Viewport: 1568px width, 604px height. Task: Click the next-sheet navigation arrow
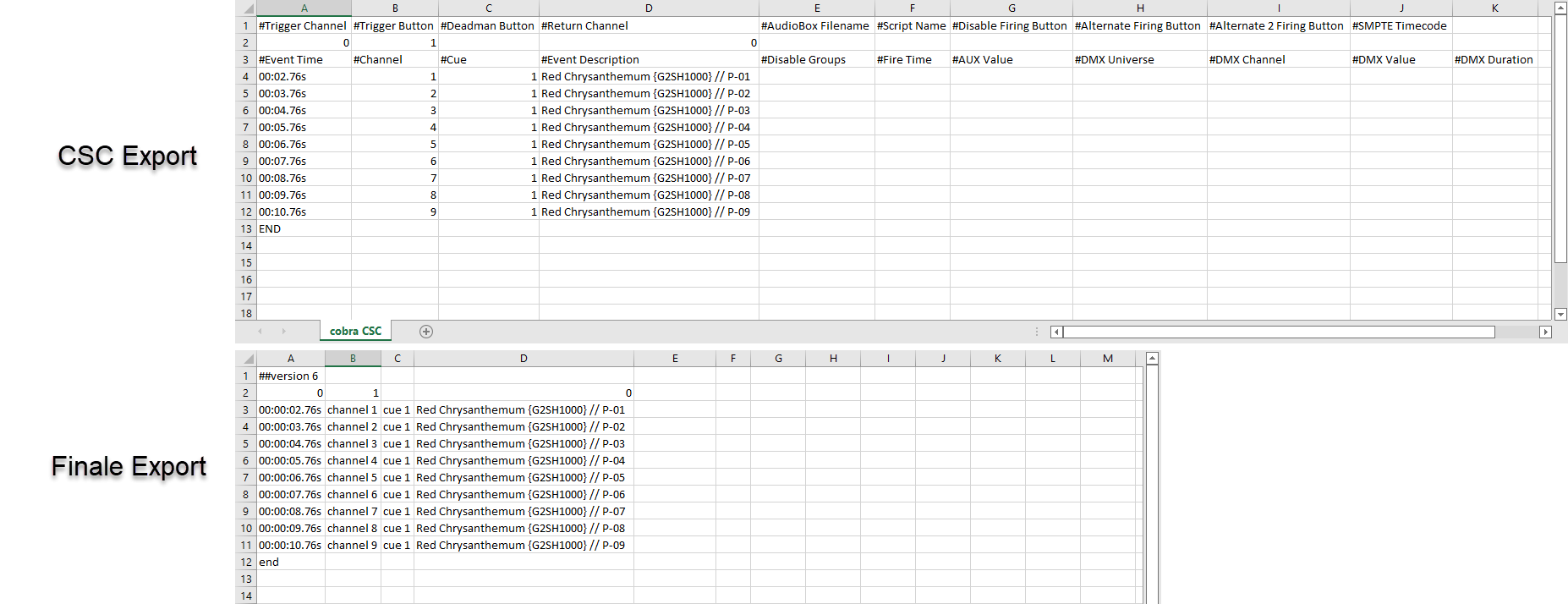[283, 332]
